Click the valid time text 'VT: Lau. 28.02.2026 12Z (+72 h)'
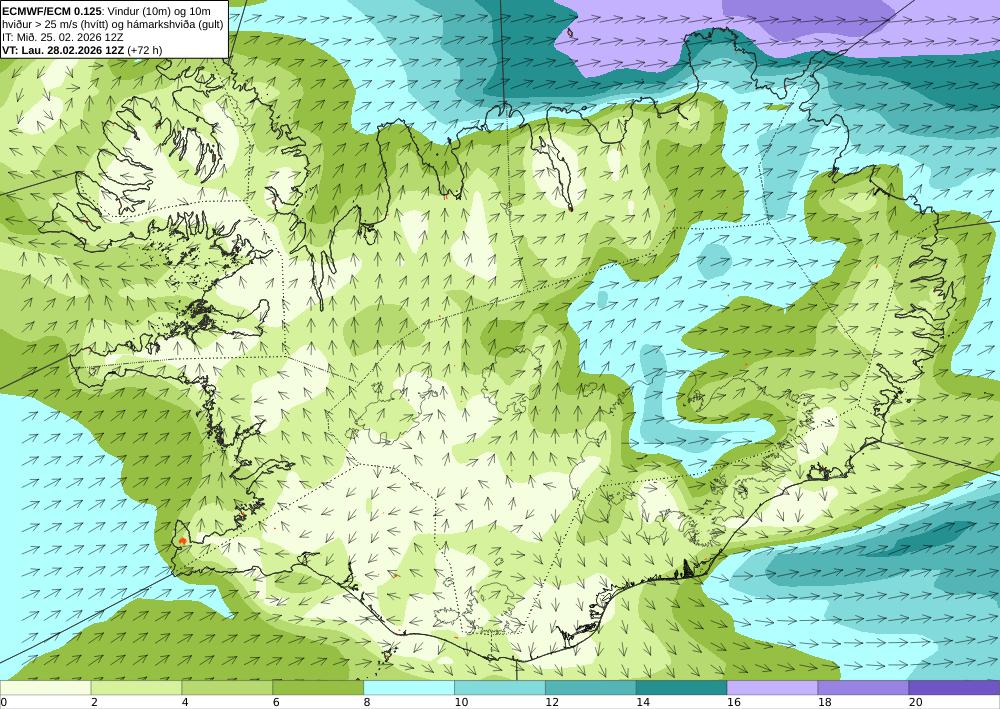This screenshot has width=1000, height=709. [x=82, y=50]
